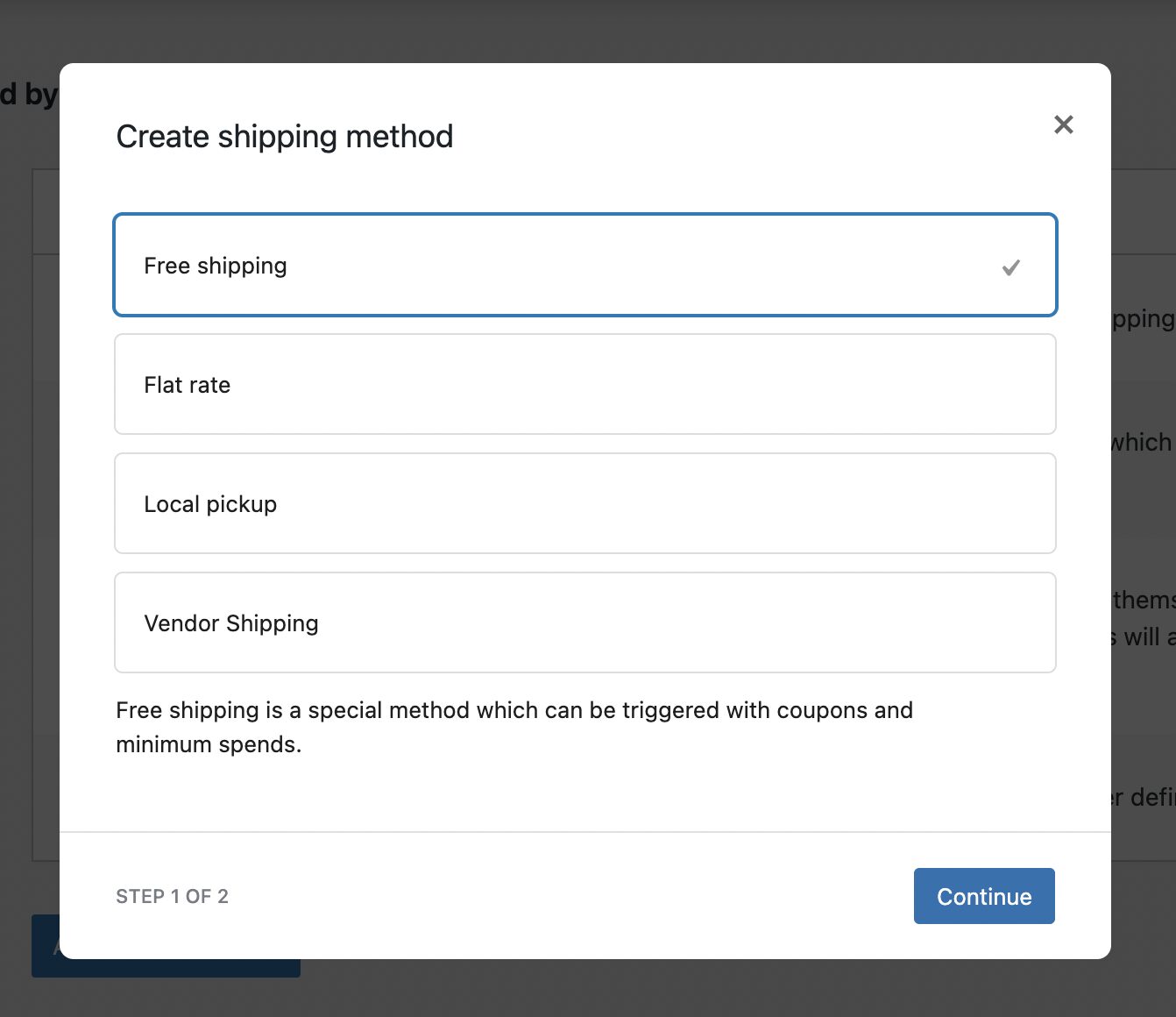This screenshot has width=1176, height=1017.
Task: Close the Create shipping method dialog
Action: coord(1063,124)
